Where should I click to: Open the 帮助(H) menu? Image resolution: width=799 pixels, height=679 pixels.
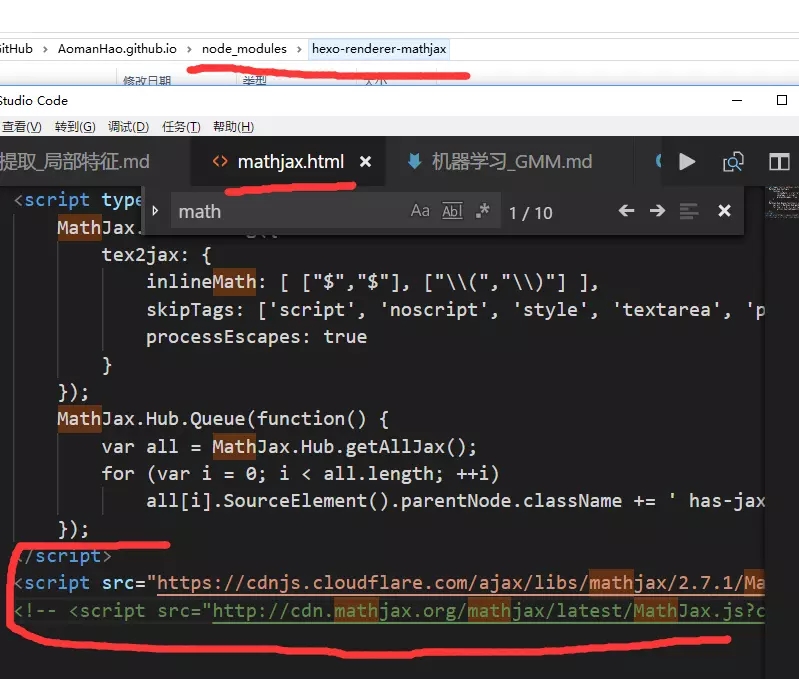click(233, 126)
